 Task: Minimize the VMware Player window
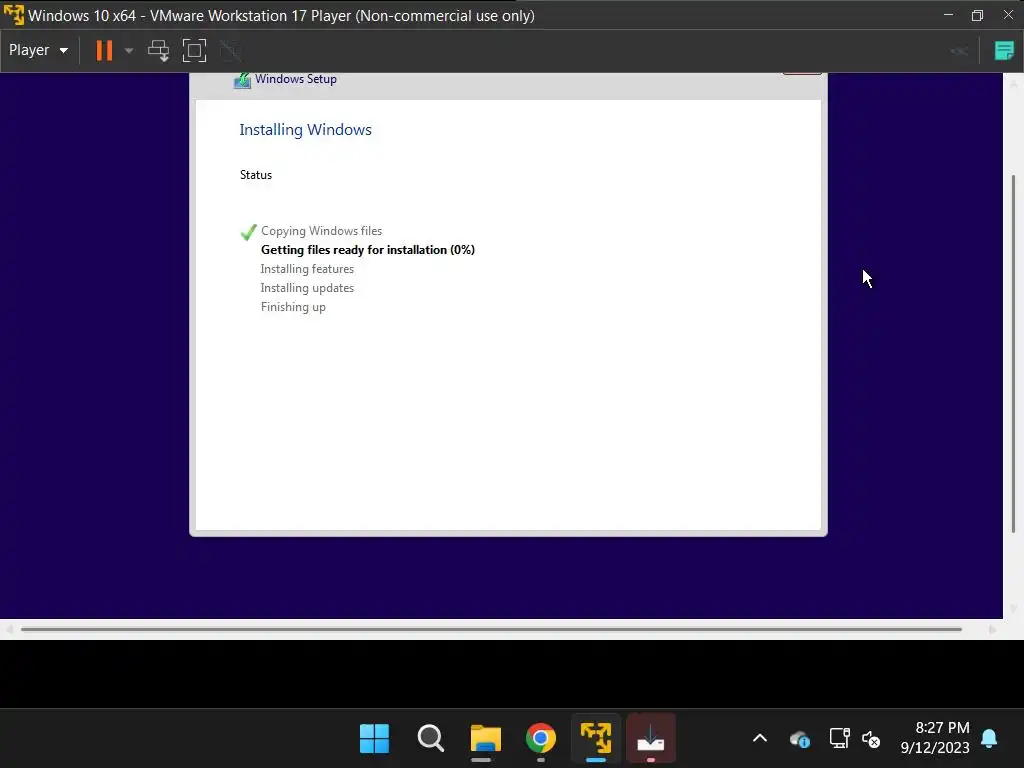click(x=948, y=14)
